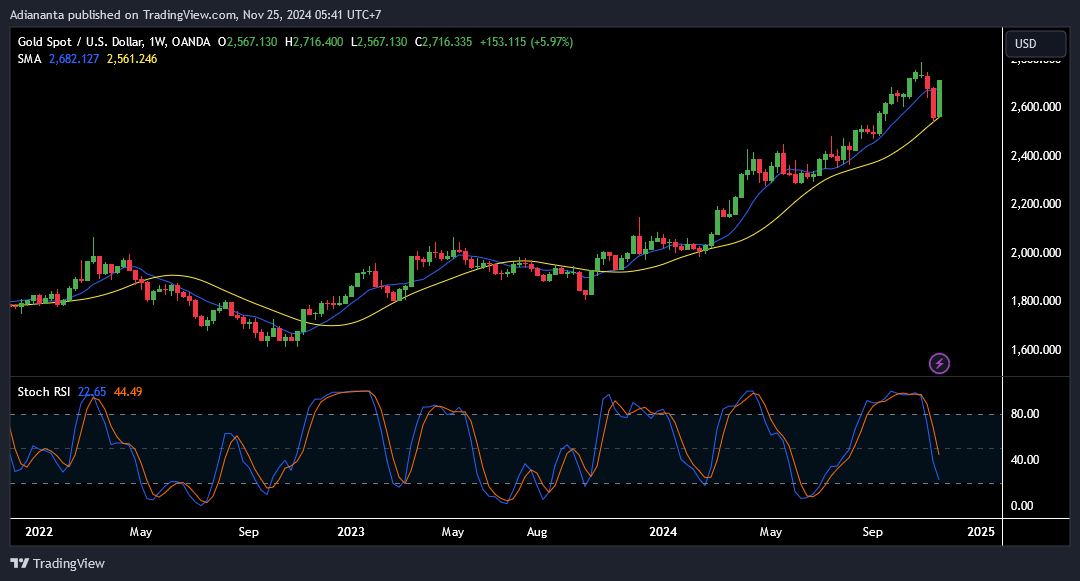This screenshot has height=581, width=1080.
Task: Click the 2,600.000 price axis label
Action: (x=1036, y=107)
